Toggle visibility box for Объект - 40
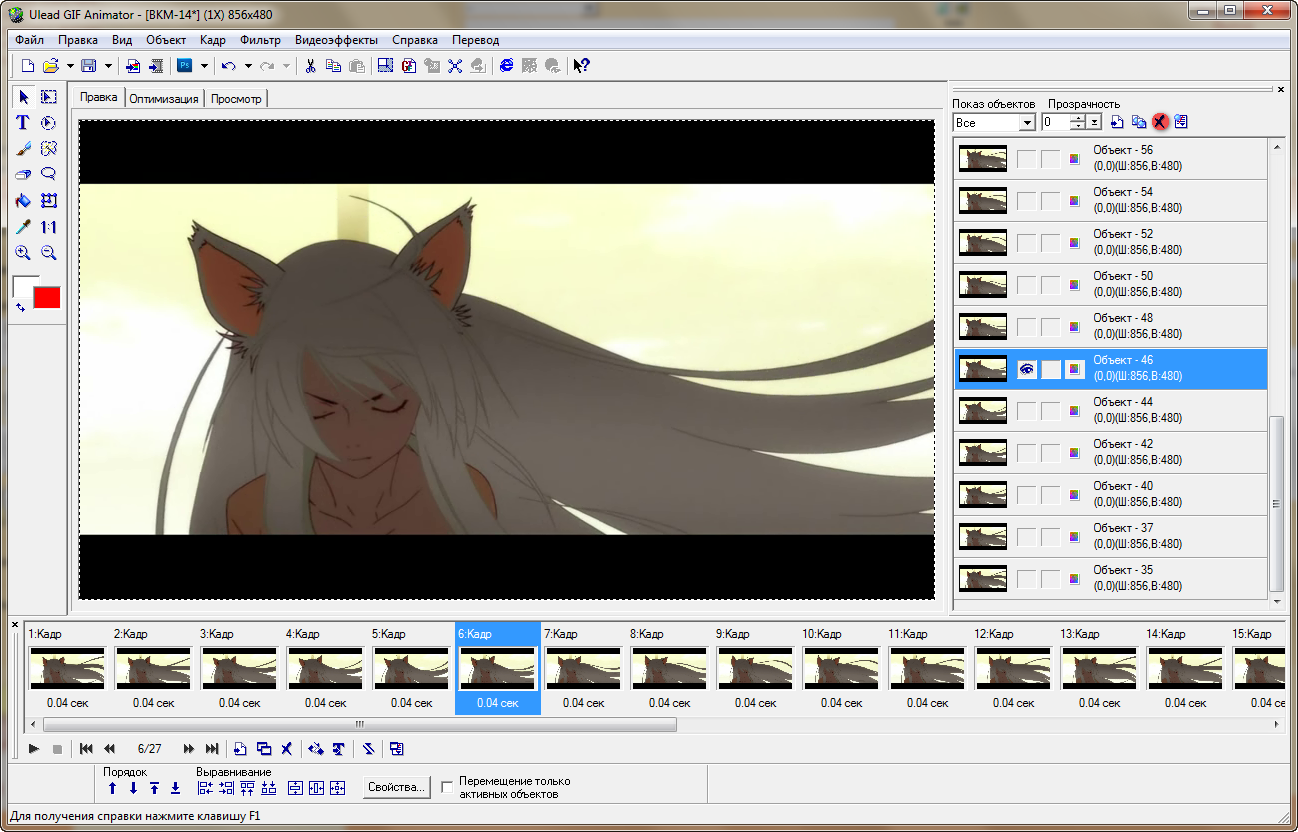This screenshot has width=1298, height=832. click(x=1026, y=495)
